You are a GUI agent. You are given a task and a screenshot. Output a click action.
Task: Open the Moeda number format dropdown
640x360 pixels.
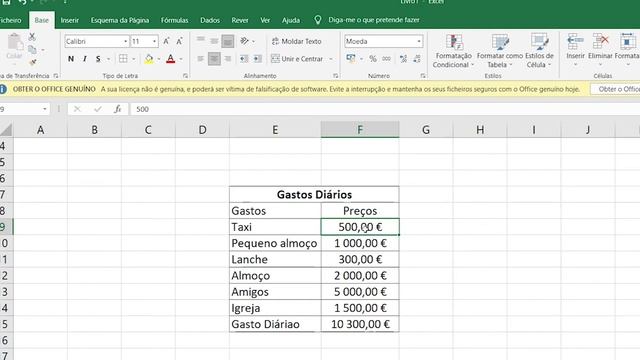tap(419, 41)
